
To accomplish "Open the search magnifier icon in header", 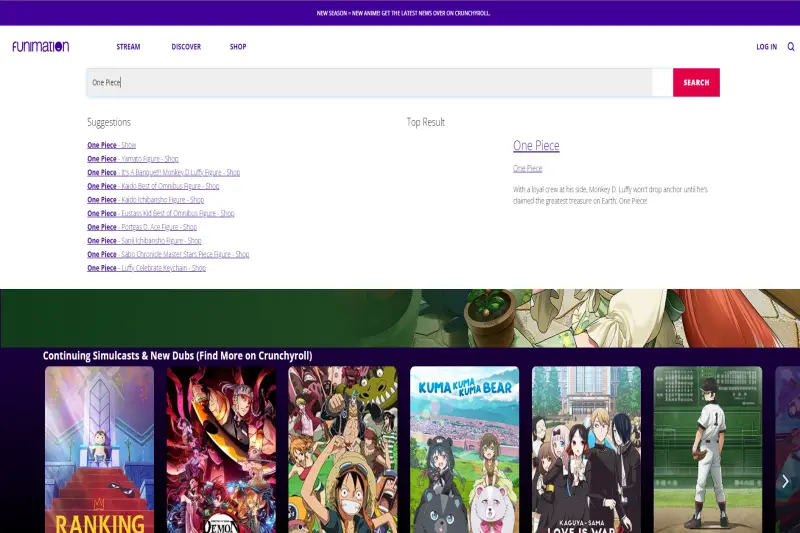I will 790,46.
